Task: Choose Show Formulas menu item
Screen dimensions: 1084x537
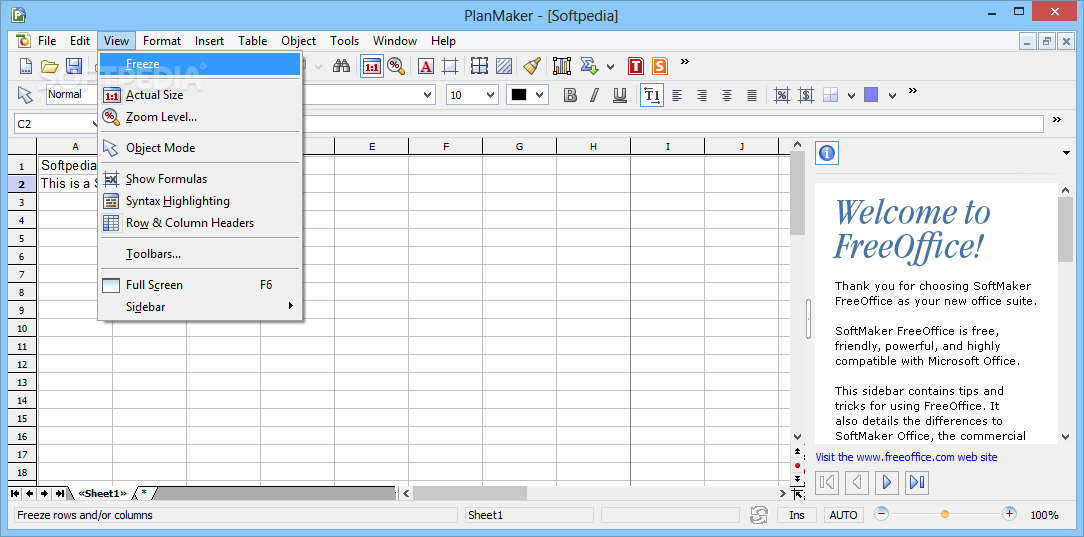Action: coord(200,178)
